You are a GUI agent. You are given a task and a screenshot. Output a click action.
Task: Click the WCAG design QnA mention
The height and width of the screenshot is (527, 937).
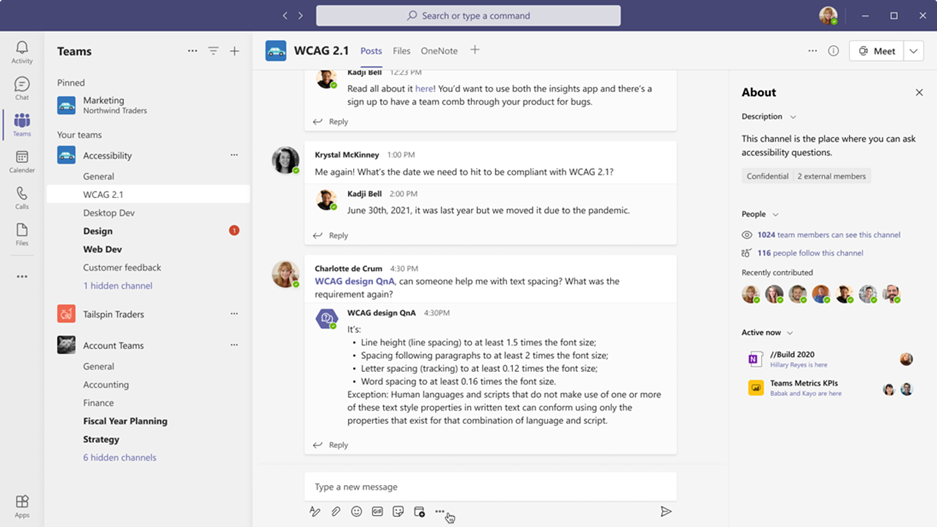(x=355, y=281)
